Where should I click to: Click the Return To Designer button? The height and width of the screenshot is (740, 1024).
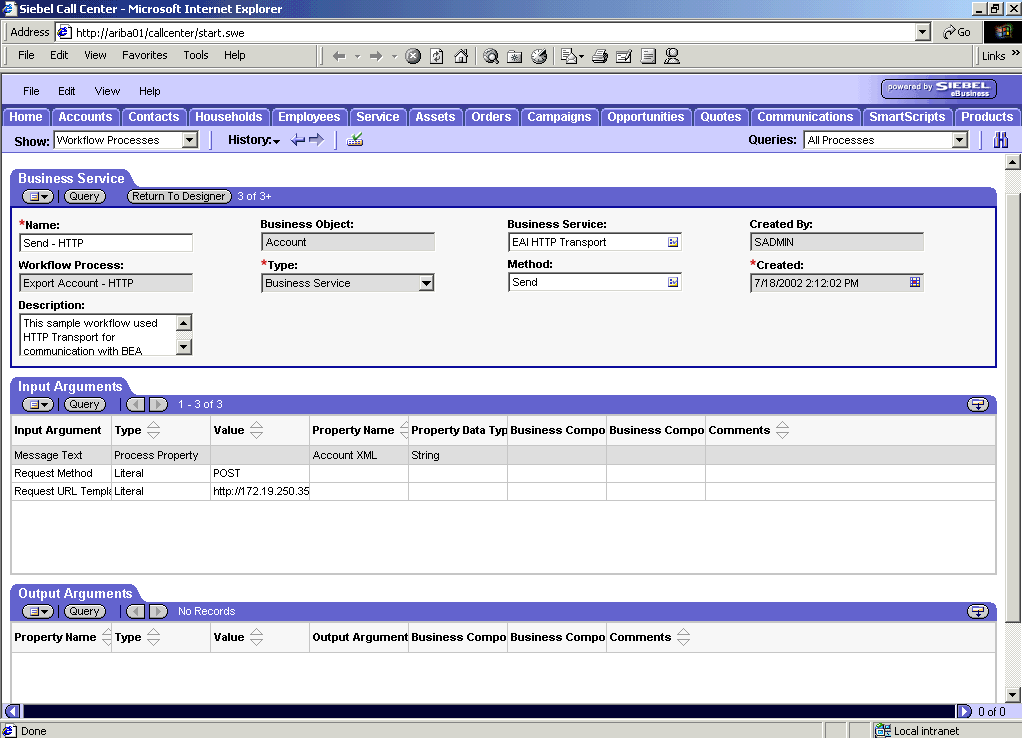tap(179, 196)
